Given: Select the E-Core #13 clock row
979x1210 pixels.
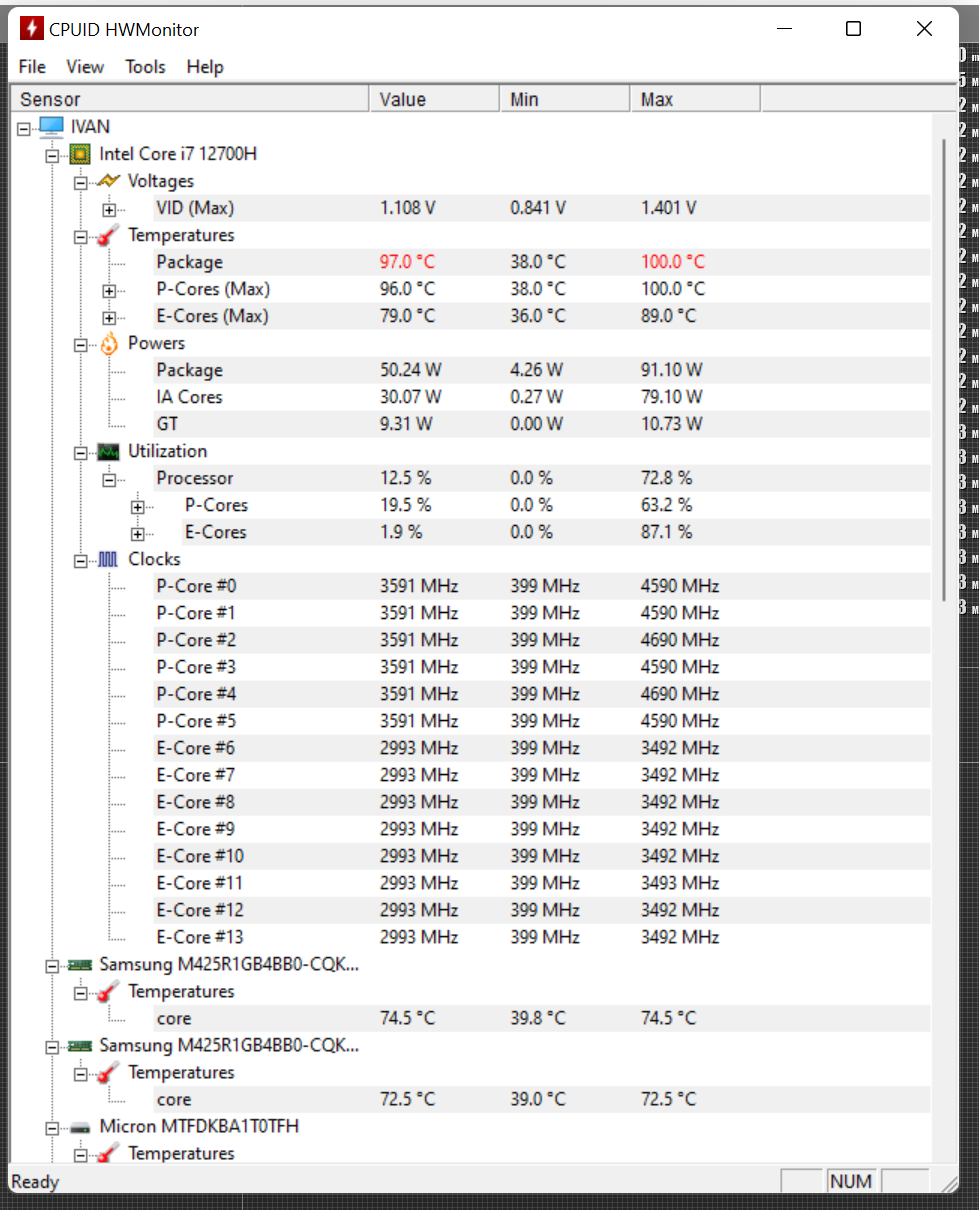Looking at the screenshot, I should click(541, 937).
